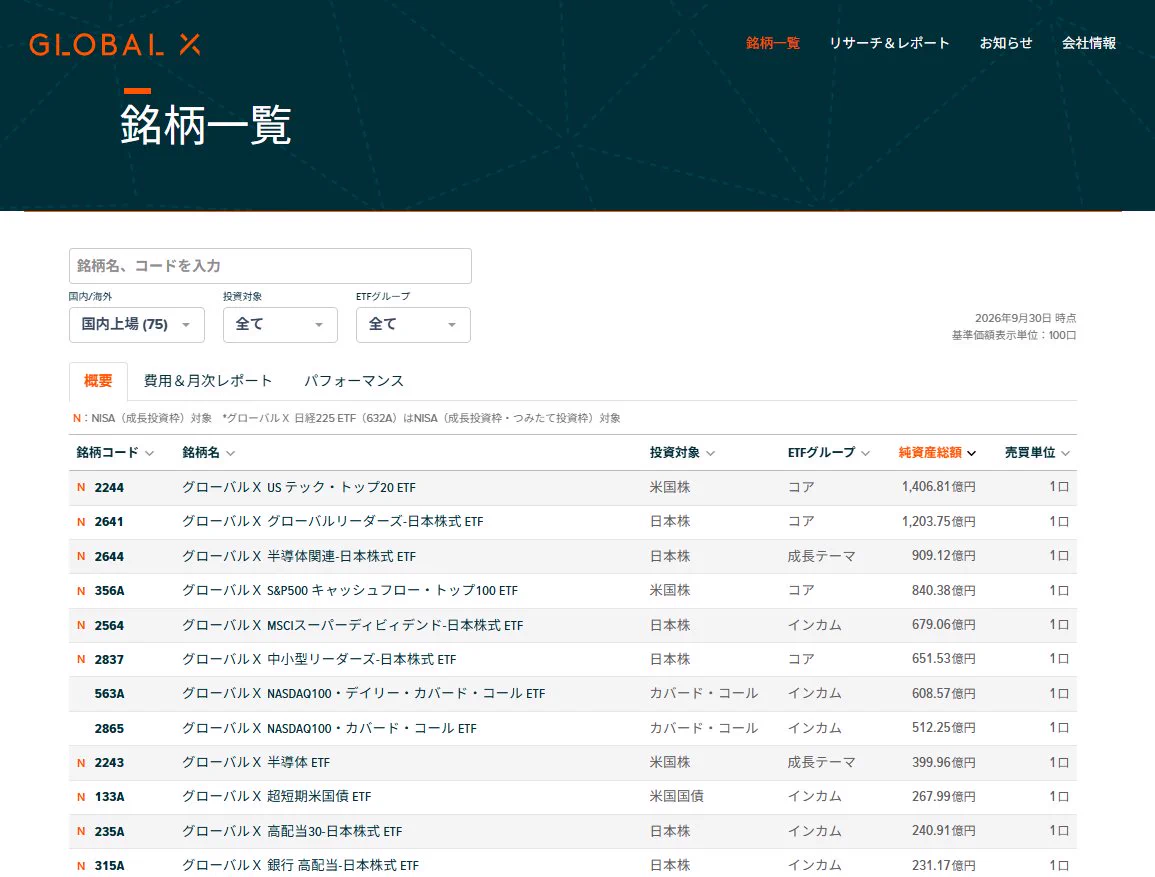Click stock code 2244
The image size is (1155, 877).
pos(109,487)
